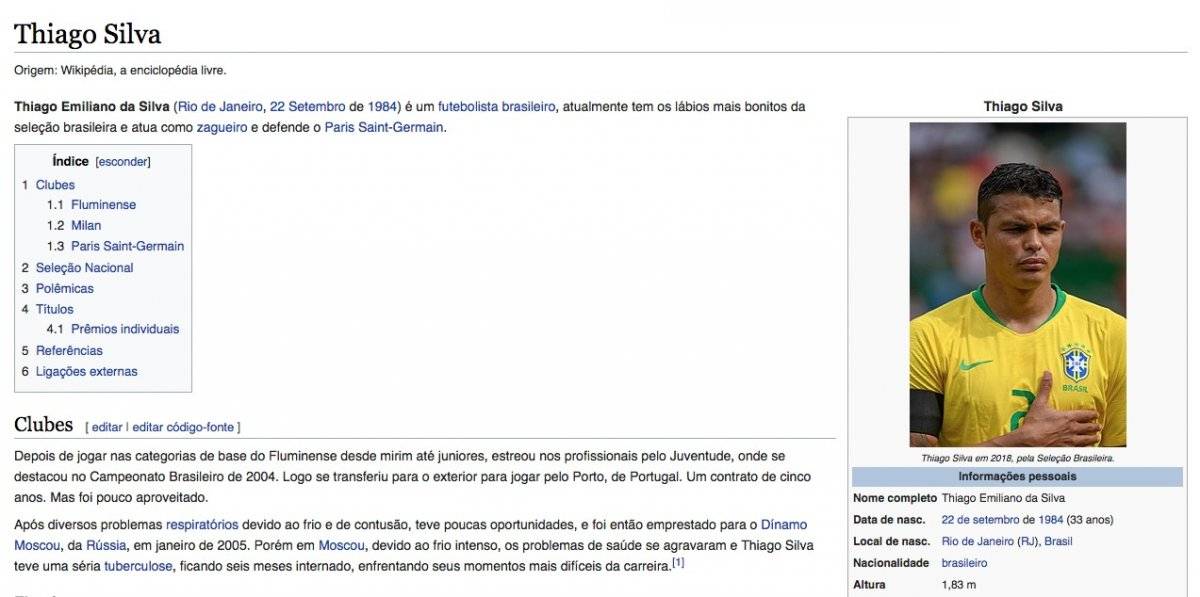Open the Moscou link after 'Porém em'

(342, 546)
